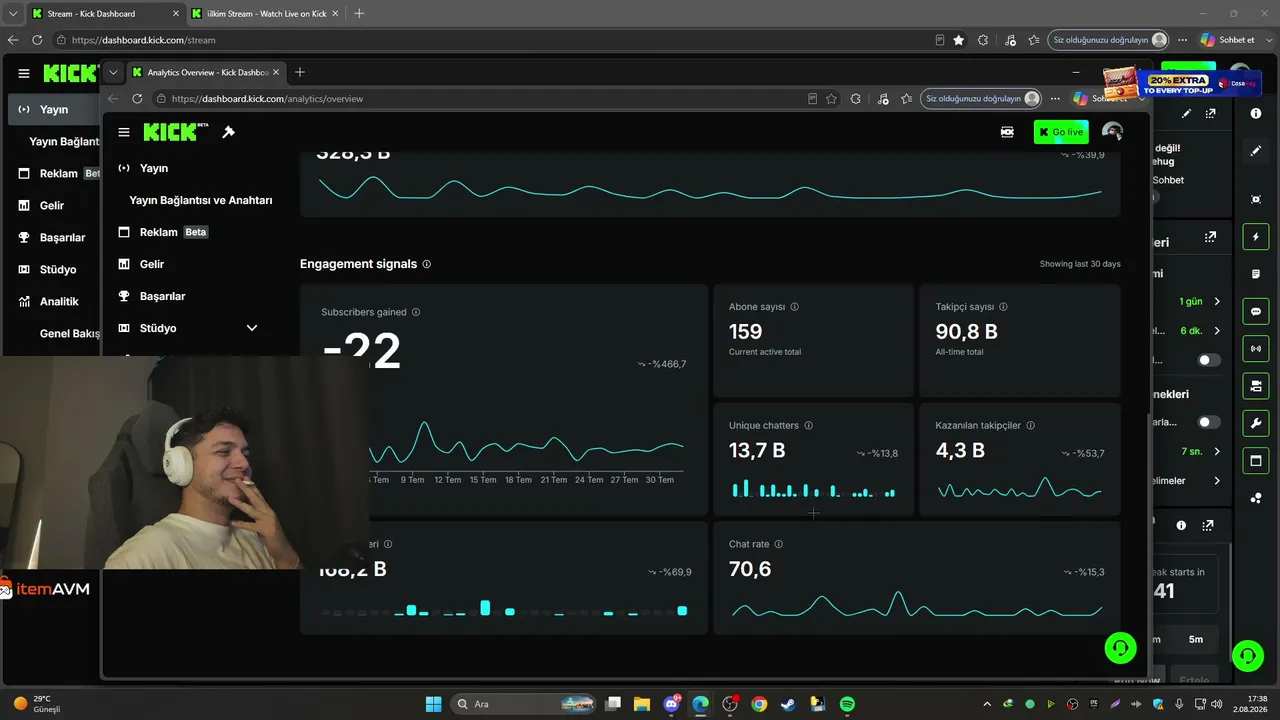Toggle the lightning quick actions button
The height and width of the screenshot is (720, 1280).
click(1256, 237)
